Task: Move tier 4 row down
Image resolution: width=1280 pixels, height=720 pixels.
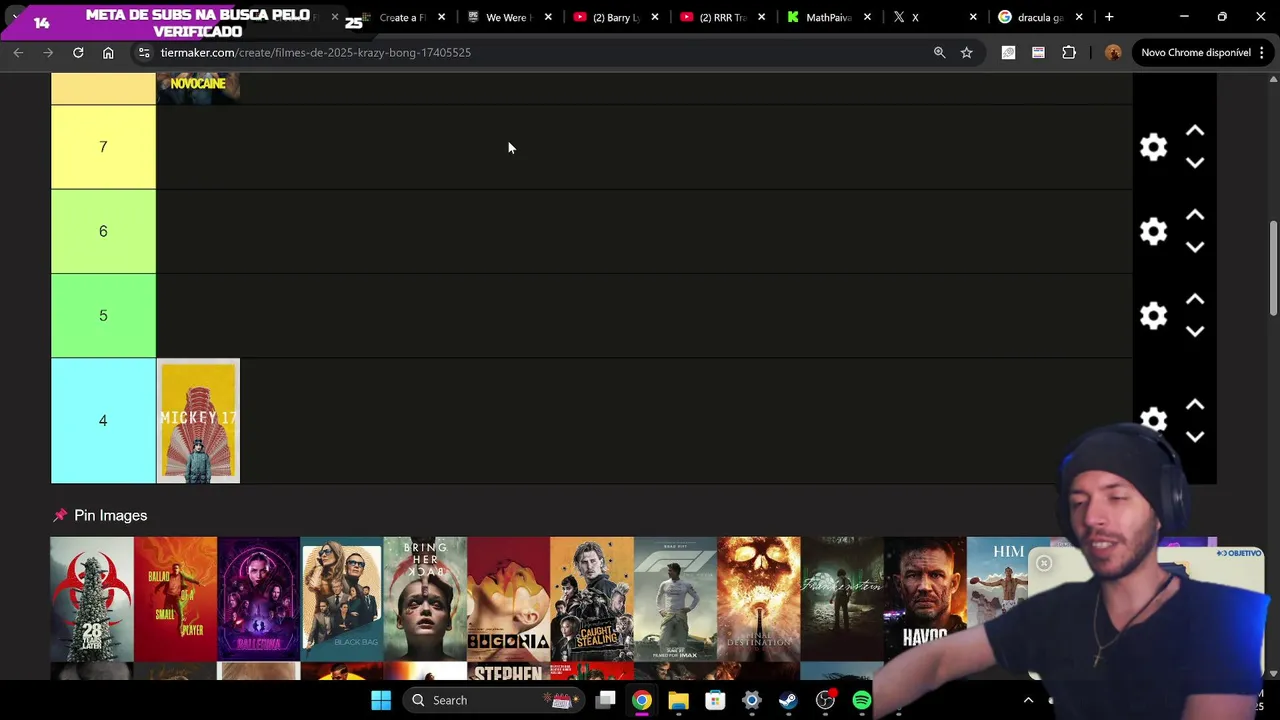Action: 1195,437
